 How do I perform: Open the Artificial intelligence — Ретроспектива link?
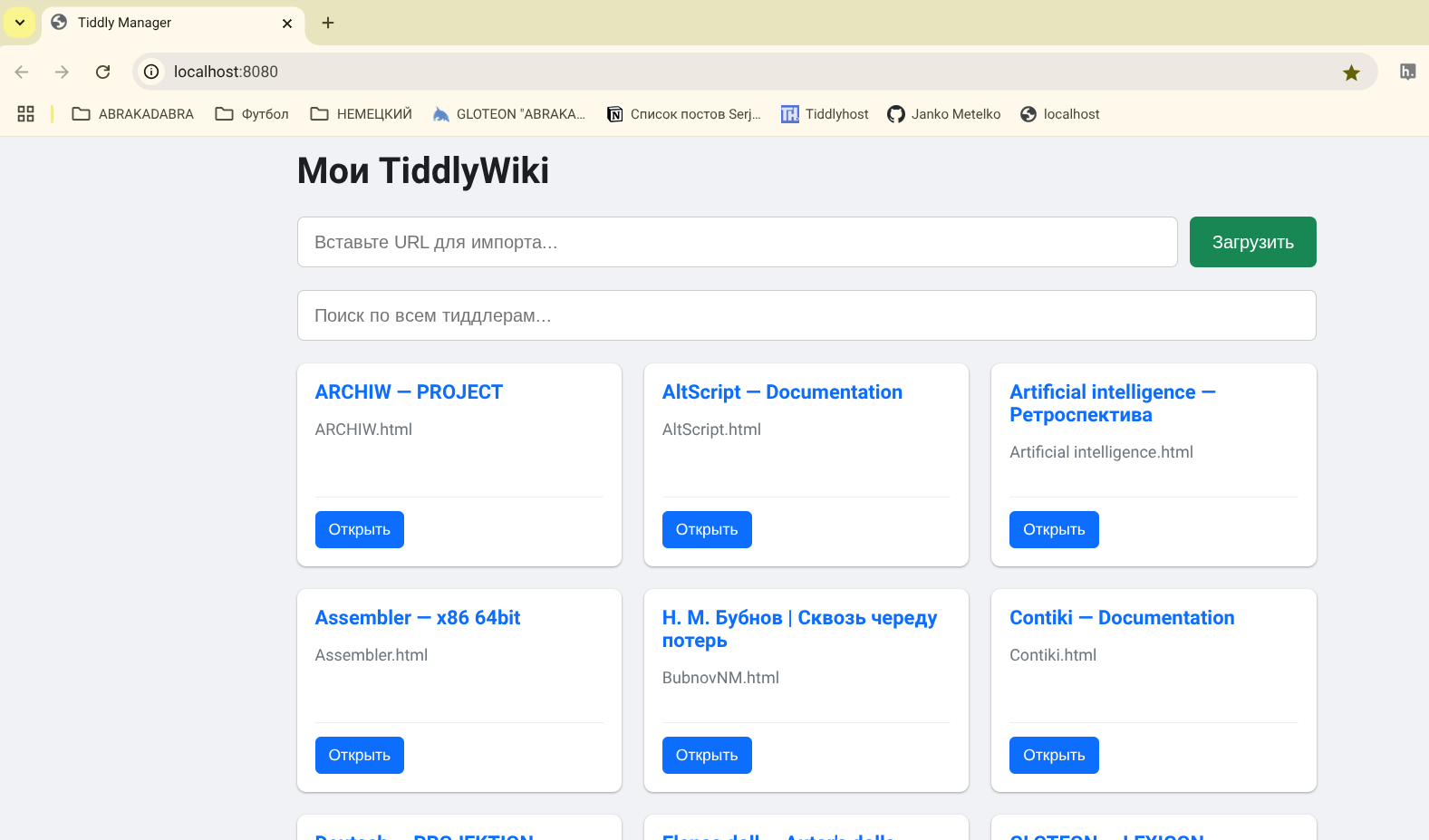[1112, 403]
